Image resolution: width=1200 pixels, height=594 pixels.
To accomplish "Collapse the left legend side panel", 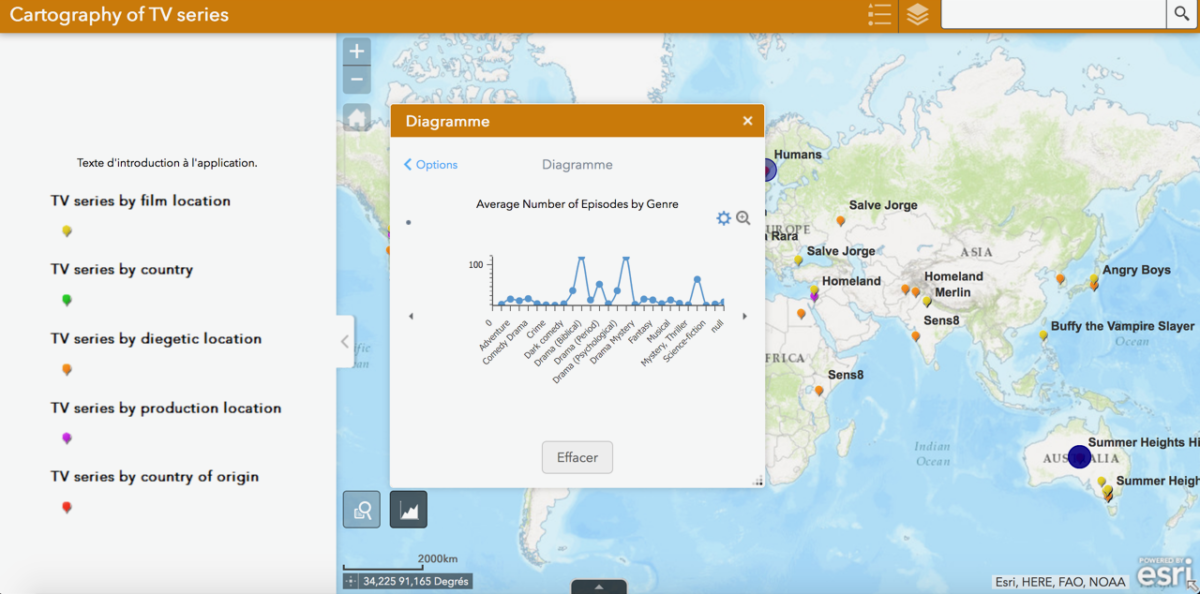I will pos(345,341).
